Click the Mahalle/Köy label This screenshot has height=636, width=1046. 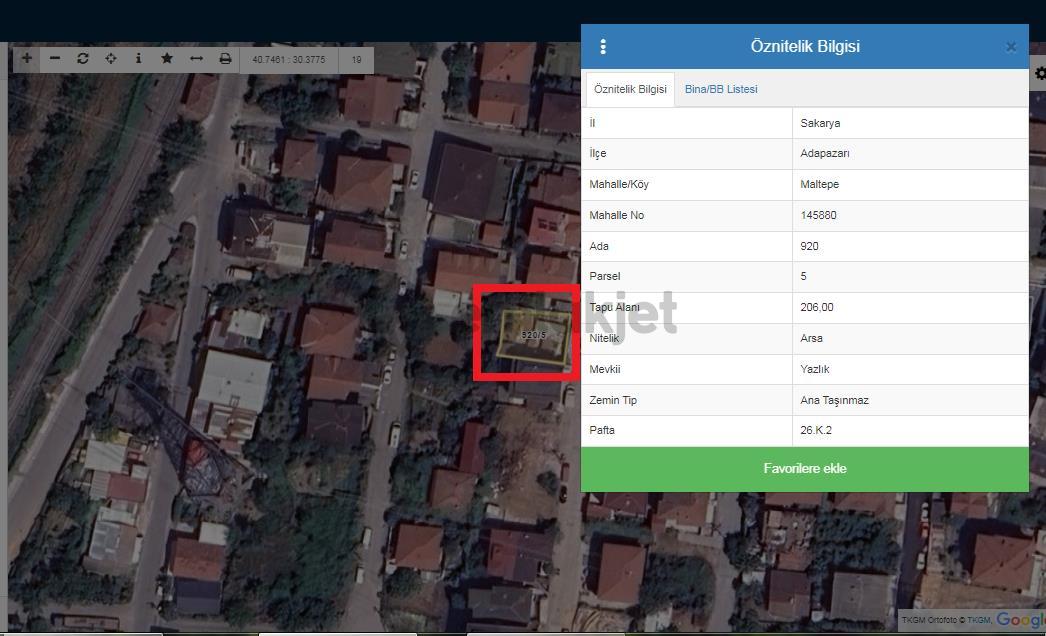pos(618,184)
